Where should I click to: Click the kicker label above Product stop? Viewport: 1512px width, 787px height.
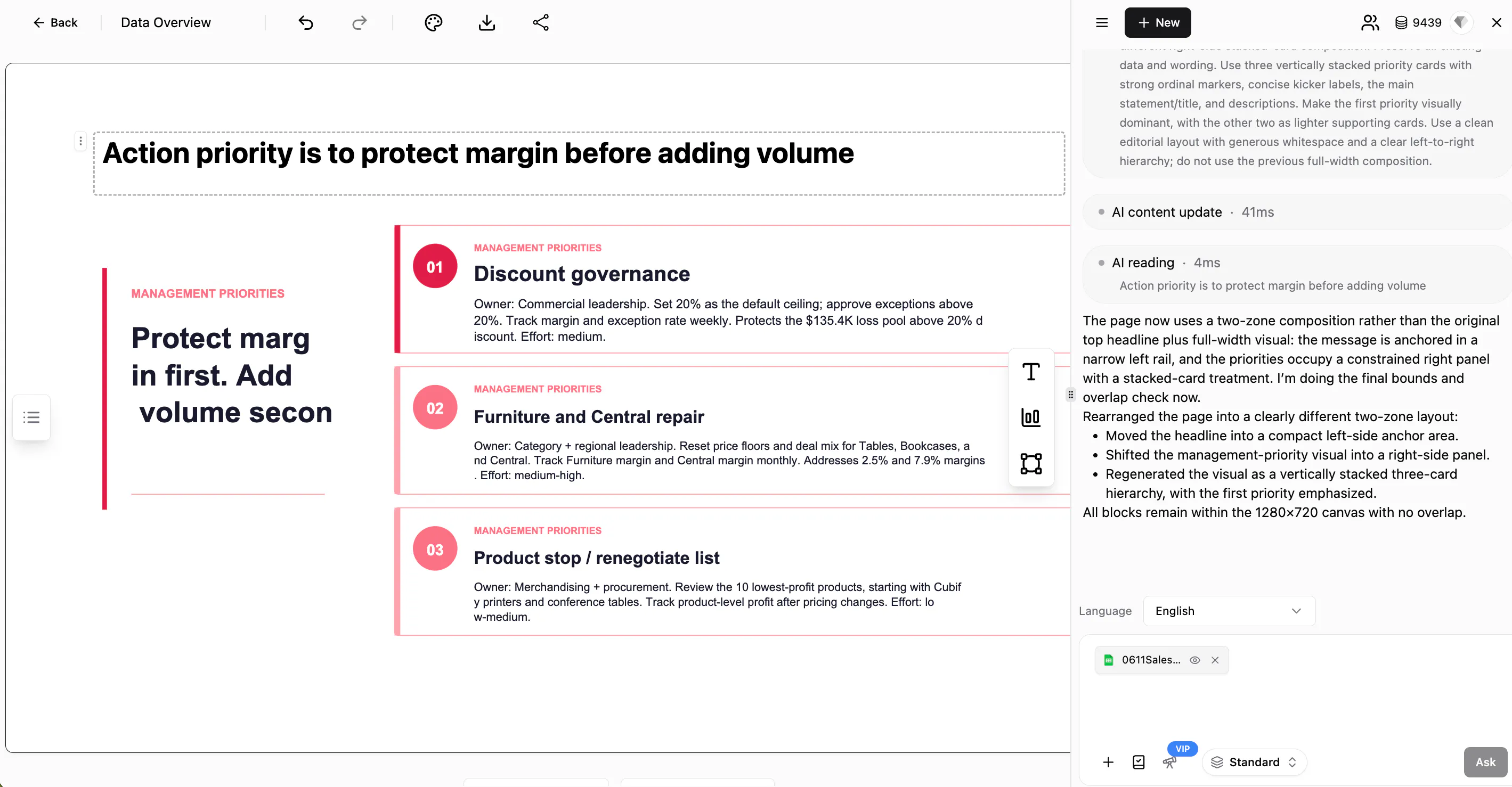tap(537, 530)
